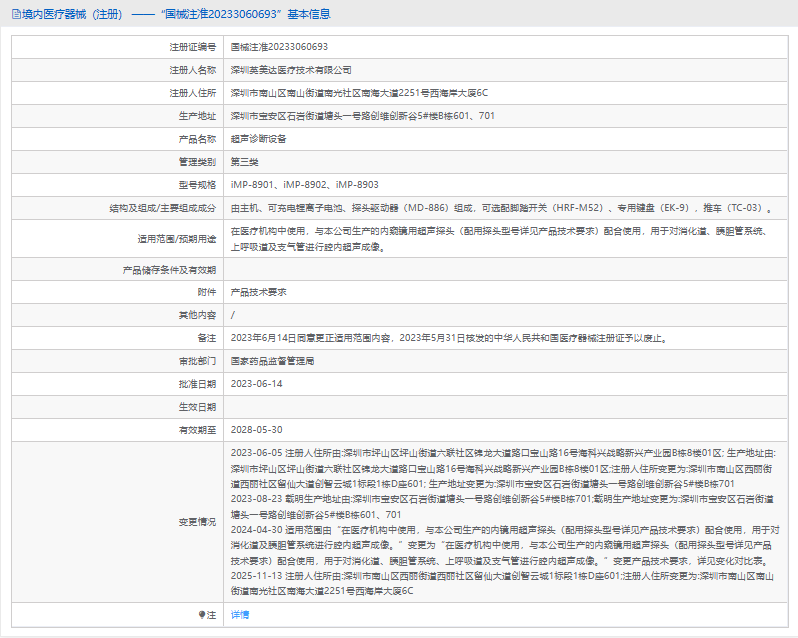Image resolution: width=798 pixels, height=638 pixels.
Task: Click the registrant name 深圳英美达医疗技术有限公司
Action: pyautogui.click(x=291, y=70)
